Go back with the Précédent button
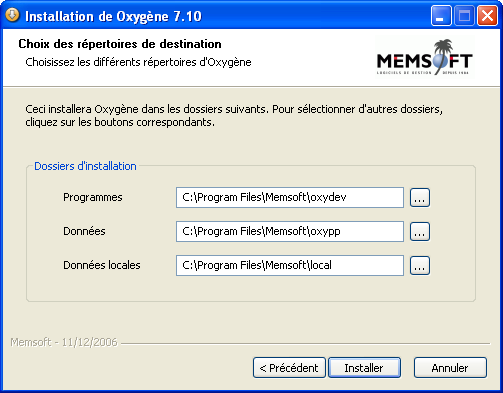The height and width of the screenshot is (393, 503). (289, 368)
